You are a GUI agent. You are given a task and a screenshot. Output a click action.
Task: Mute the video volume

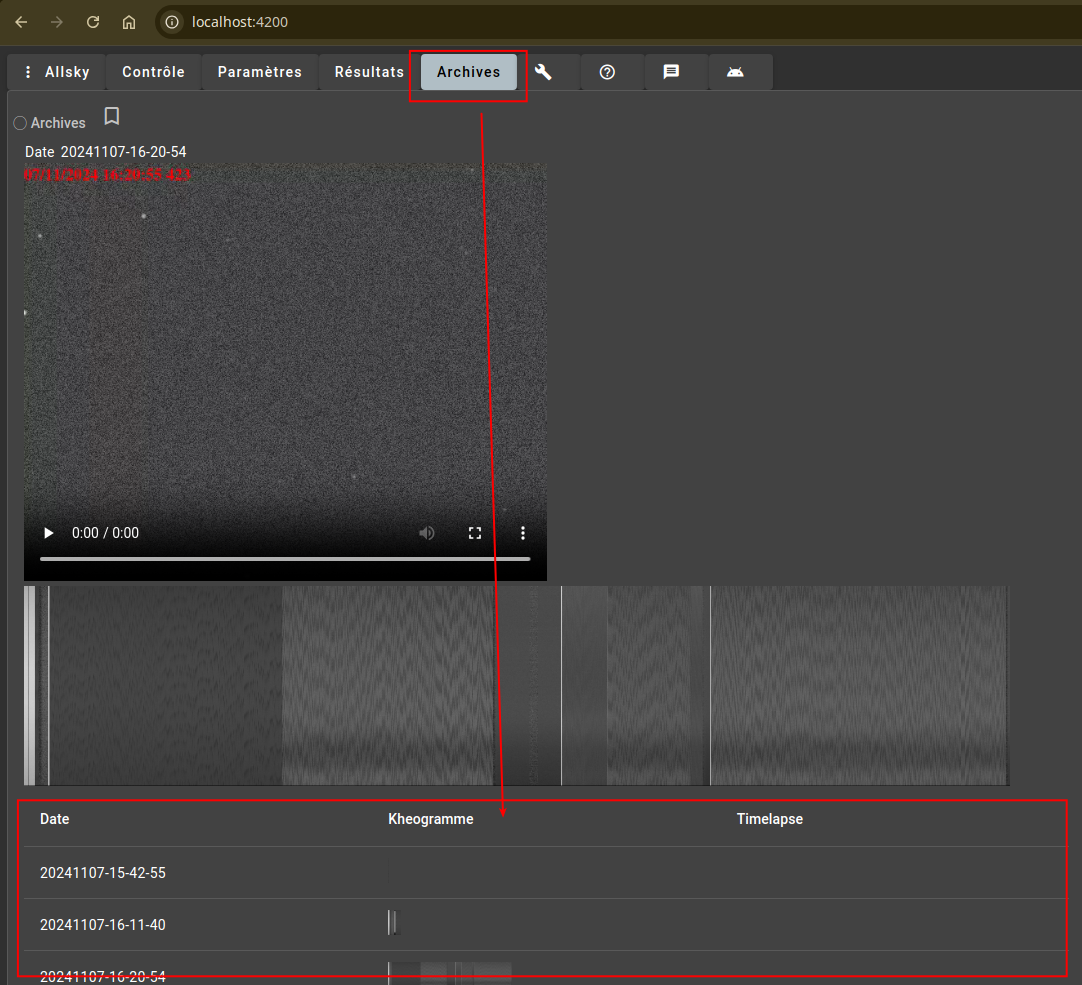427,533
